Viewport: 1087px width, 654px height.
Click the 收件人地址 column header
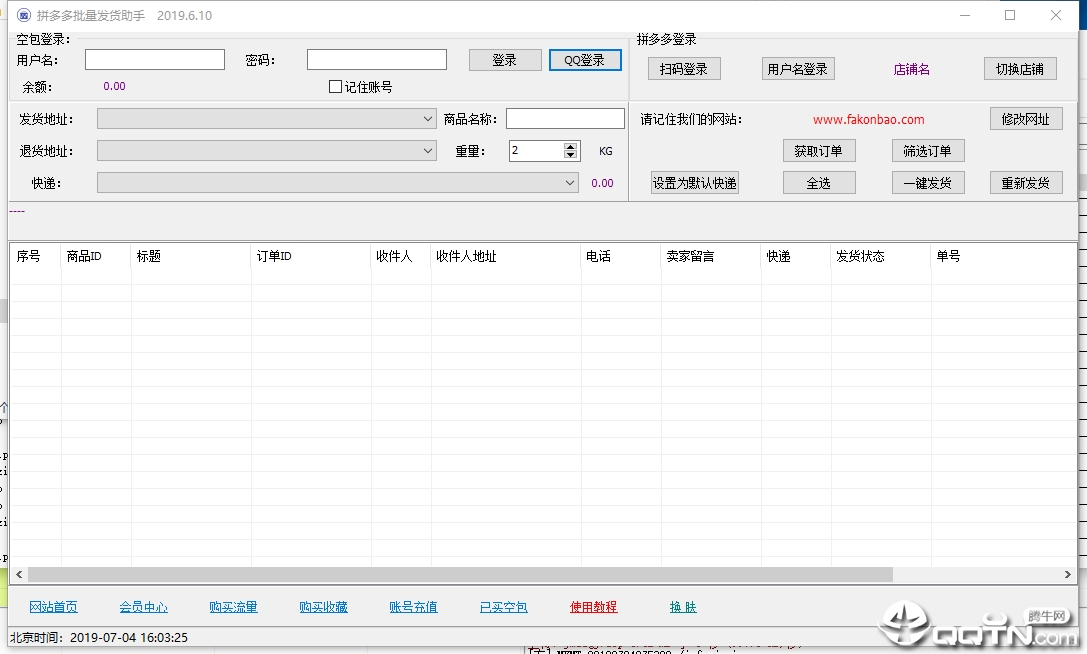tap(505, 256)
